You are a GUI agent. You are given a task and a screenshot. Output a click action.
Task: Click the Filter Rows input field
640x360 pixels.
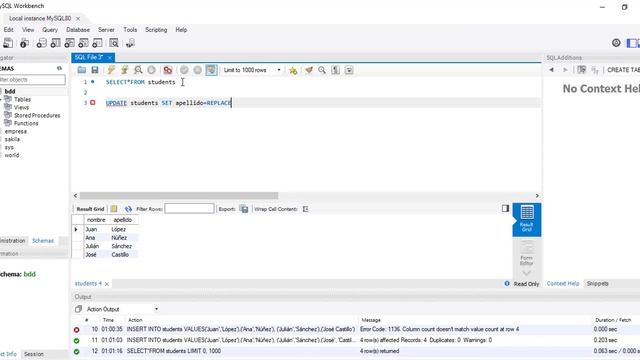[189, 209]
